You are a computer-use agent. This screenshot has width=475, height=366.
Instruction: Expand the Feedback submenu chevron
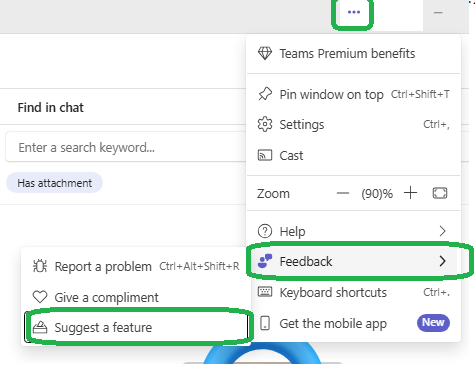tap(442, 261)
